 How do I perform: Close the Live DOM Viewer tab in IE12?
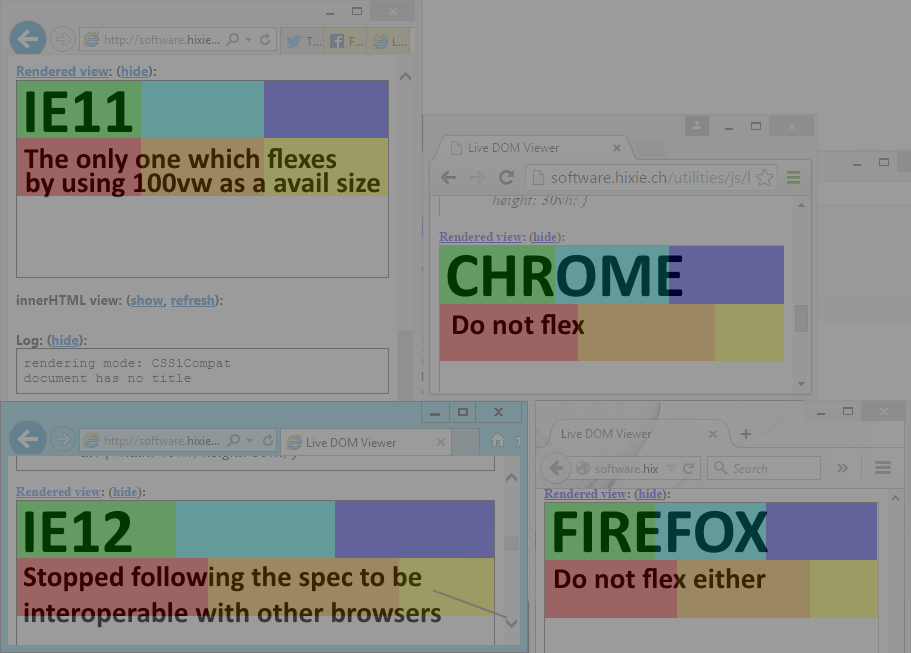(x=441, y=442)
